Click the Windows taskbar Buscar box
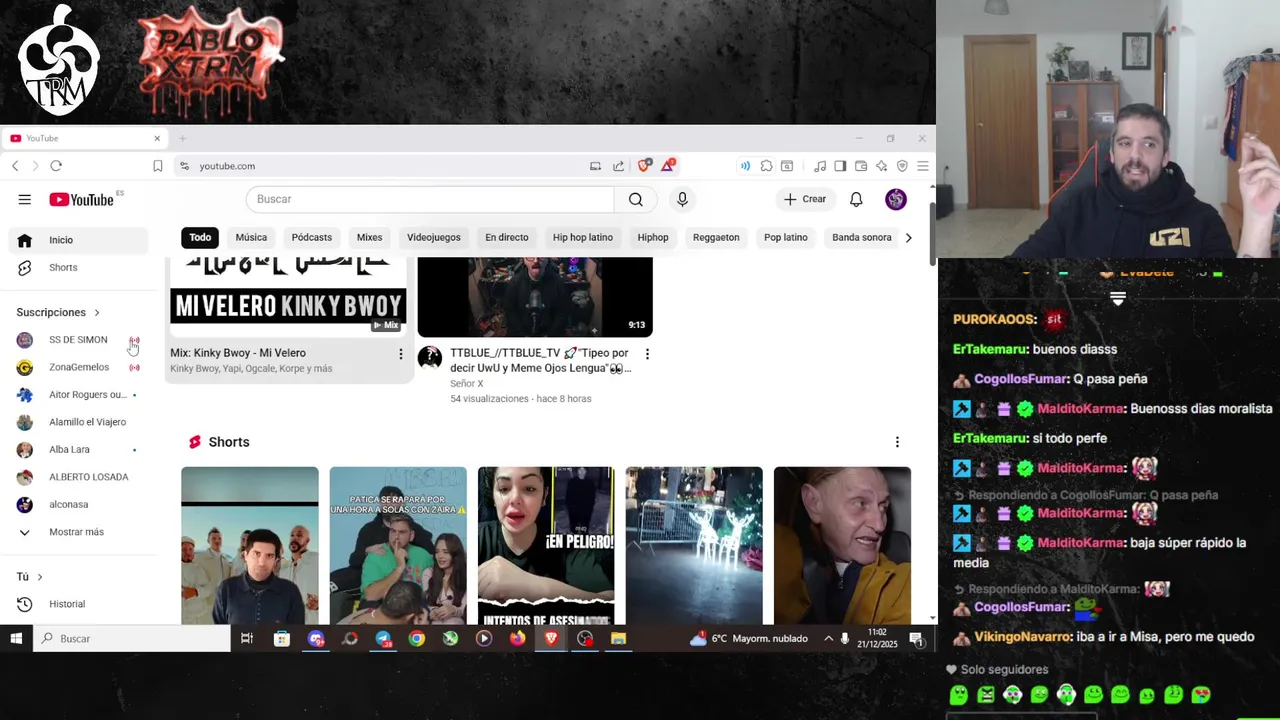The width and height of the screenshot is (1280, 720). pyautogui.click(x=132, y=638)
